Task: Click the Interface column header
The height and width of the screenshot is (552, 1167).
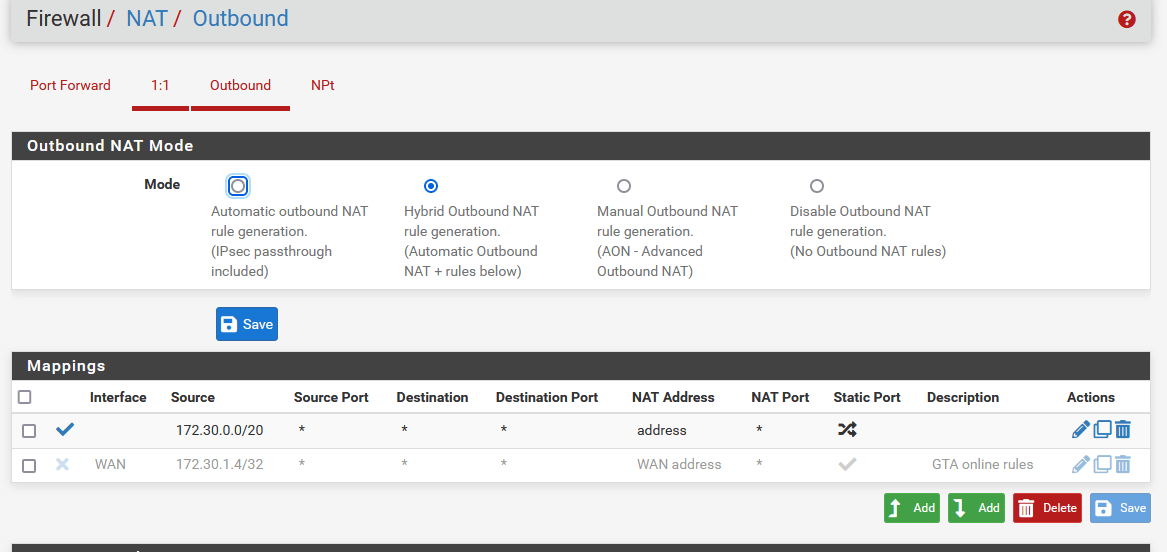Action: (118, 397)
